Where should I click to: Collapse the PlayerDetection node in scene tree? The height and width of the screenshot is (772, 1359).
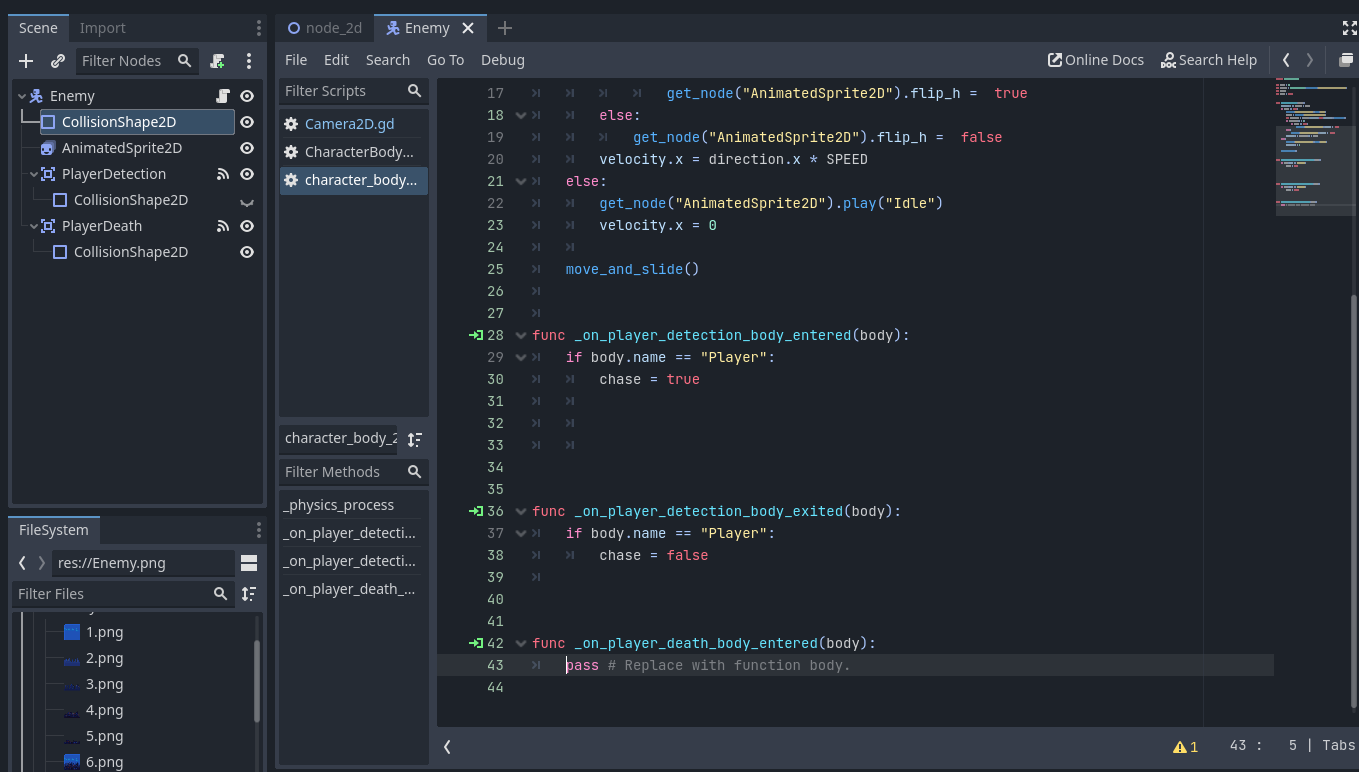34,174
